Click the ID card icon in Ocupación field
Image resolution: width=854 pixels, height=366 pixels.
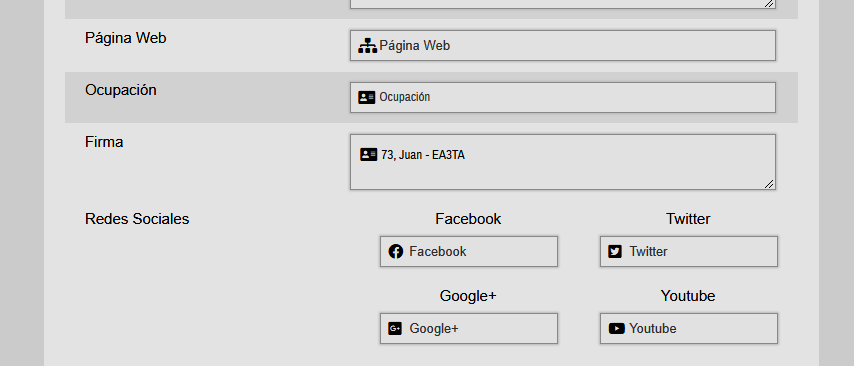click(367, 97)
